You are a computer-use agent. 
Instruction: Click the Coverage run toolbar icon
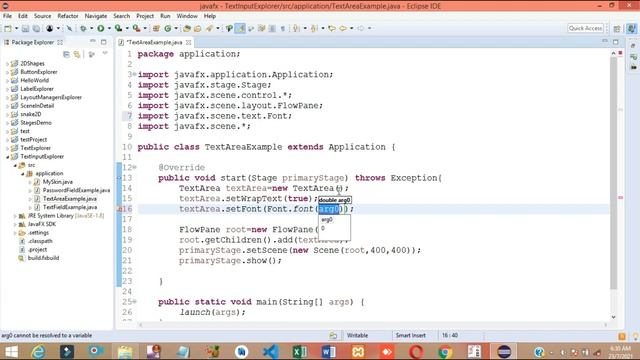point(118,28)
